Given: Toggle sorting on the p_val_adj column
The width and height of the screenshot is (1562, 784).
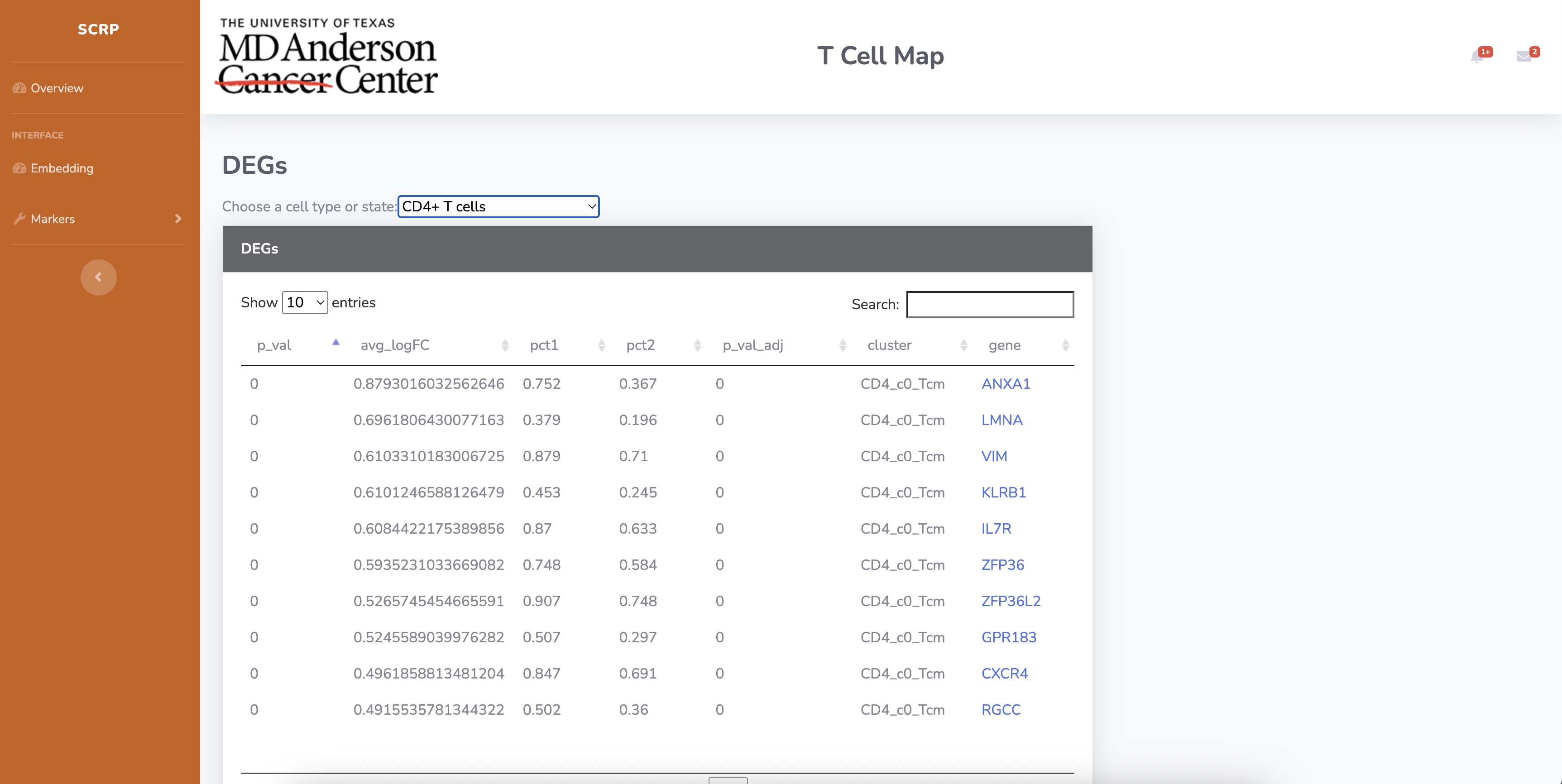Looking at the screenshot, I should 842,345.
